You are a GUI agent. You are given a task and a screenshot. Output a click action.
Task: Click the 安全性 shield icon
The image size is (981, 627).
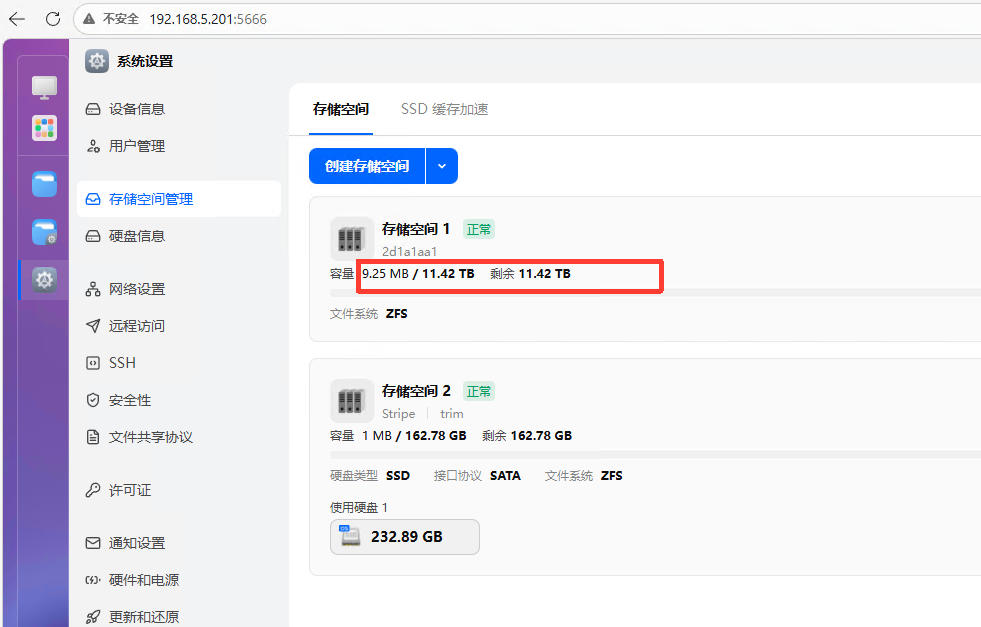(93, 400)
